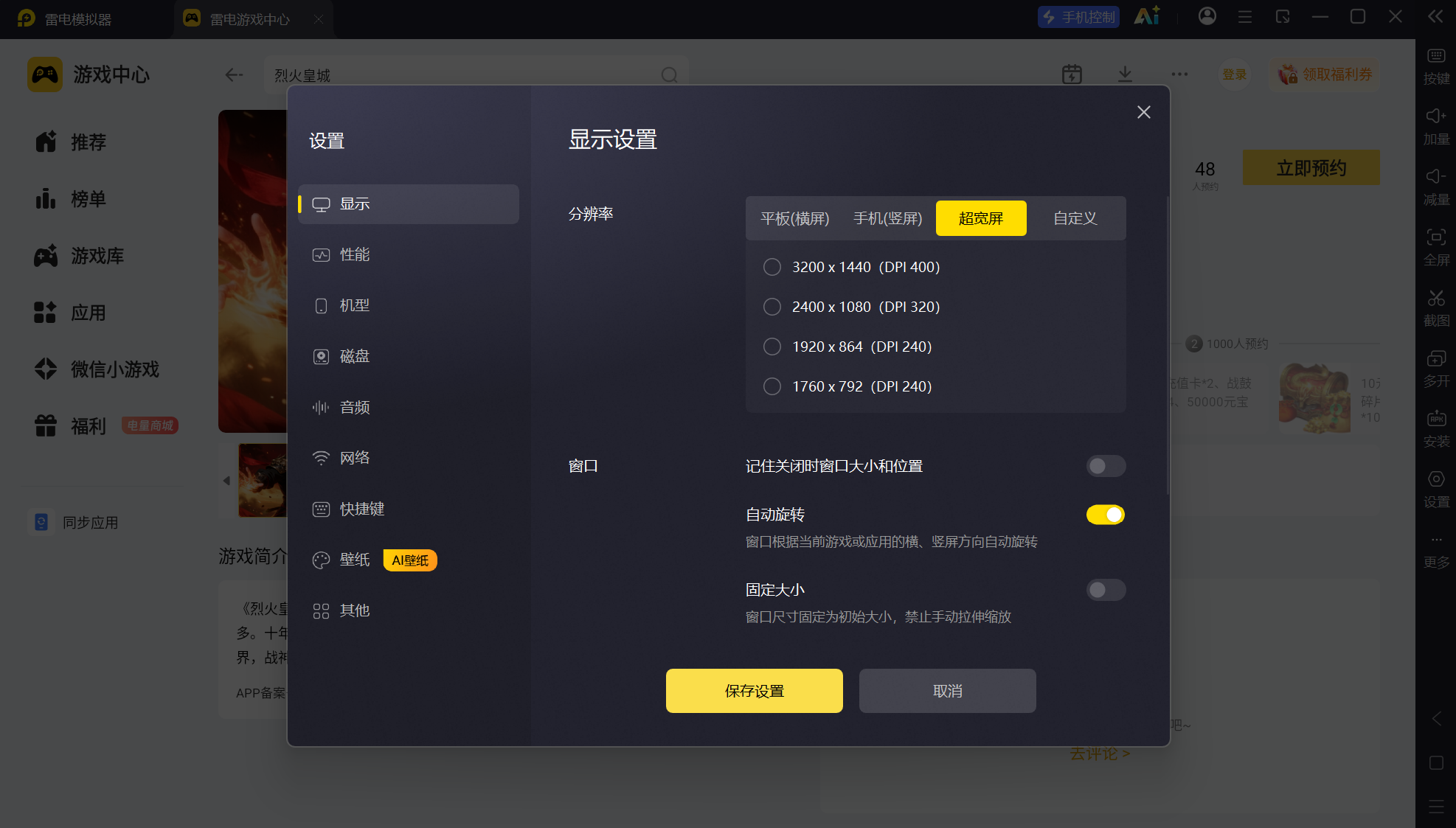The width and height of the screenshot is (1456, 828).
Task: Open the AI assistant icon in title bar
Action: (x=1147, y=16)
